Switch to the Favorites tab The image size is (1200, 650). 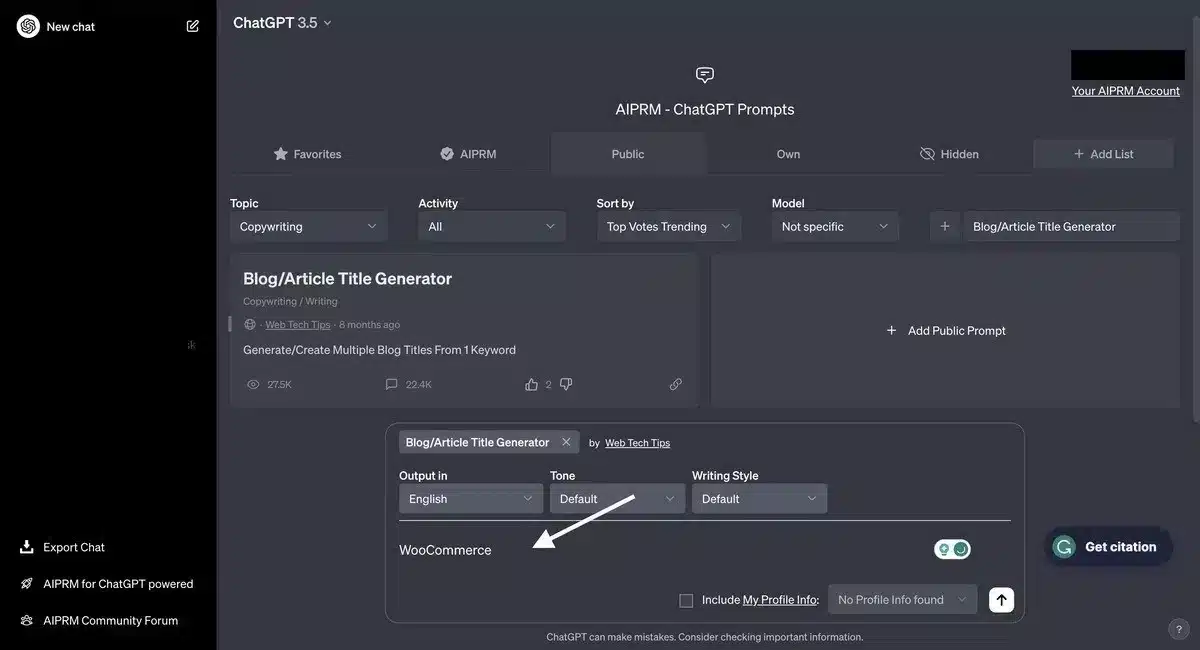tap(307, 154)
